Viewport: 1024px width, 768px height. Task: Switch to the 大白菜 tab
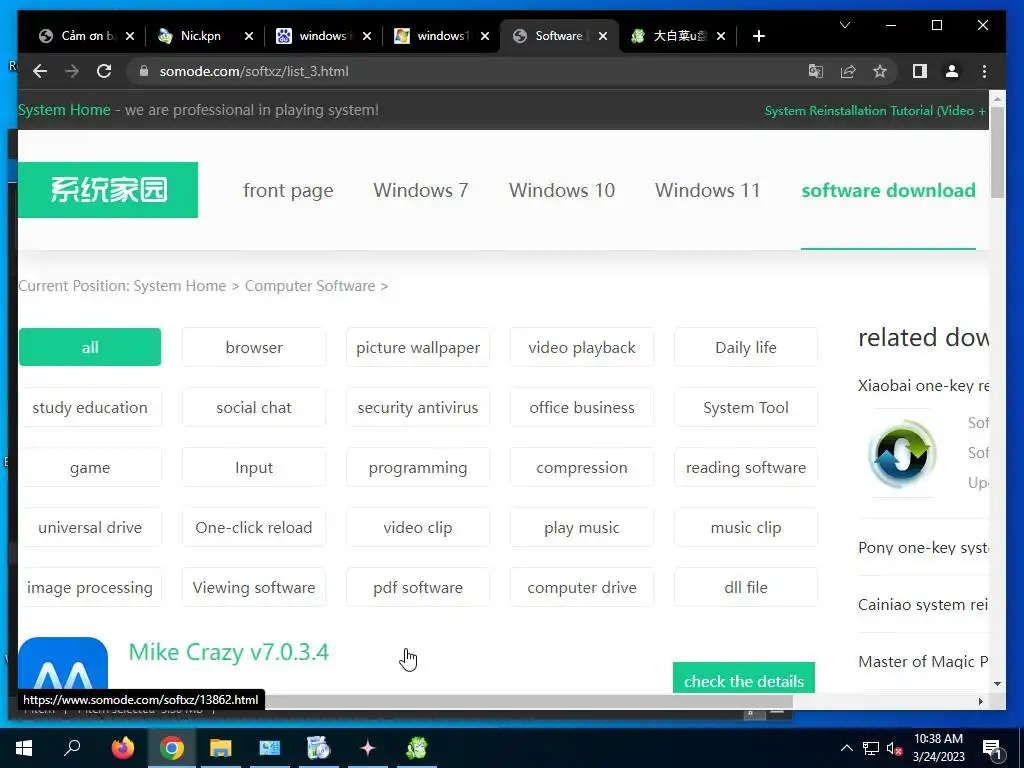pyautogui.click(x=679, y=36)
